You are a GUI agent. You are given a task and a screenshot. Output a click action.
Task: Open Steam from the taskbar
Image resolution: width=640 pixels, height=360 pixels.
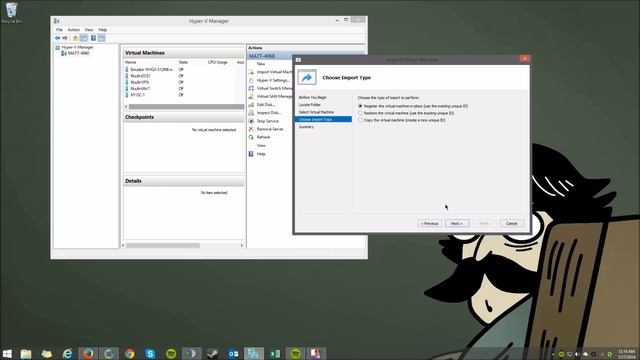212,353
